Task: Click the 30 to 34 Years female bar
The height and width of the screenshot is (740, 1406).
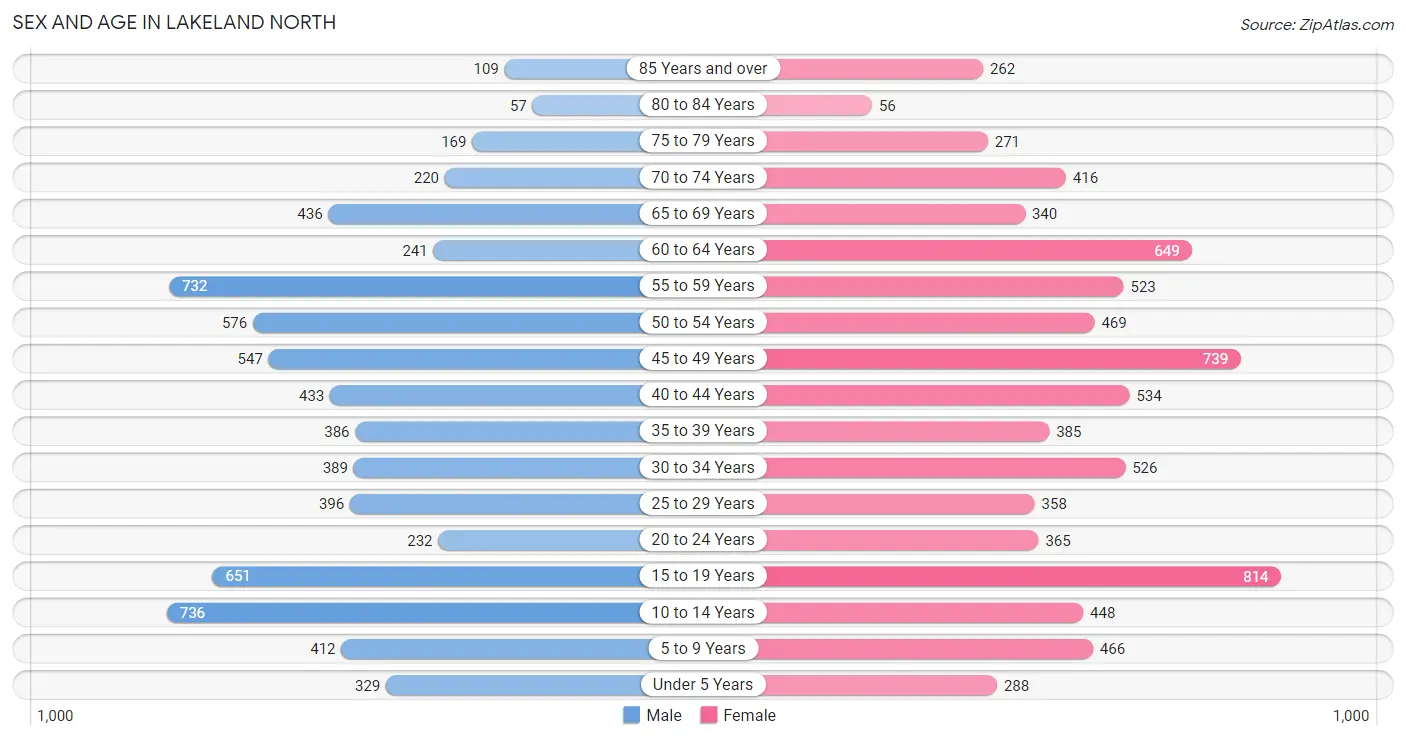Action: coord(946,467)
